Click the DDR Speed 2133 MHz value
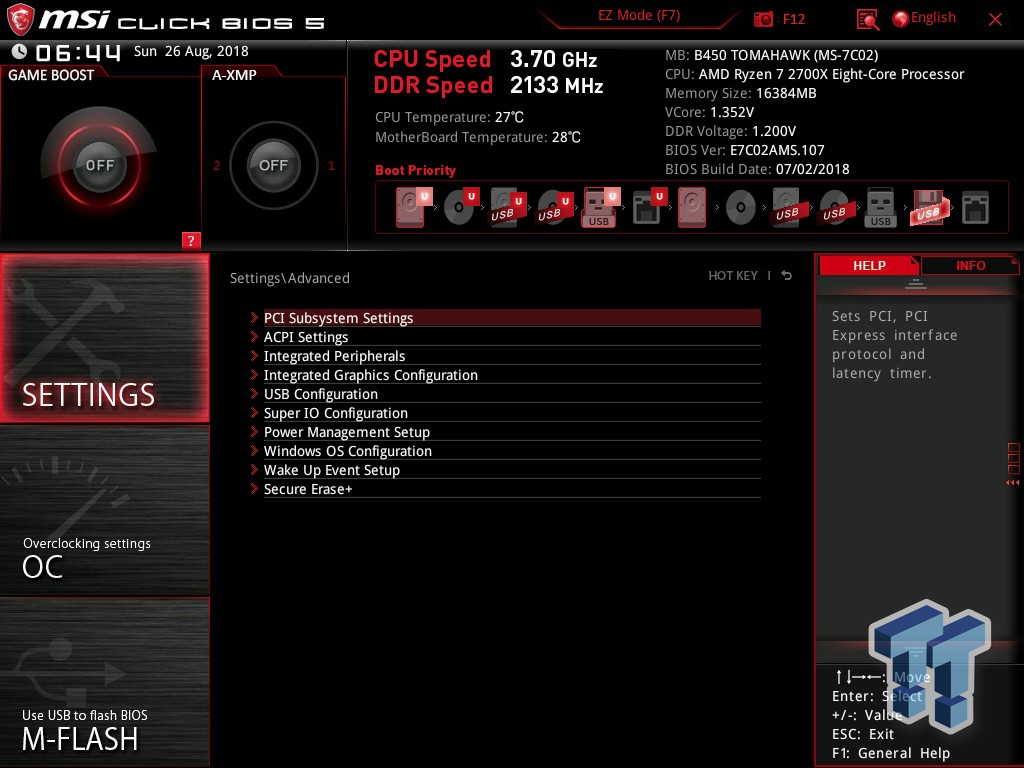 tap(556, 86)
